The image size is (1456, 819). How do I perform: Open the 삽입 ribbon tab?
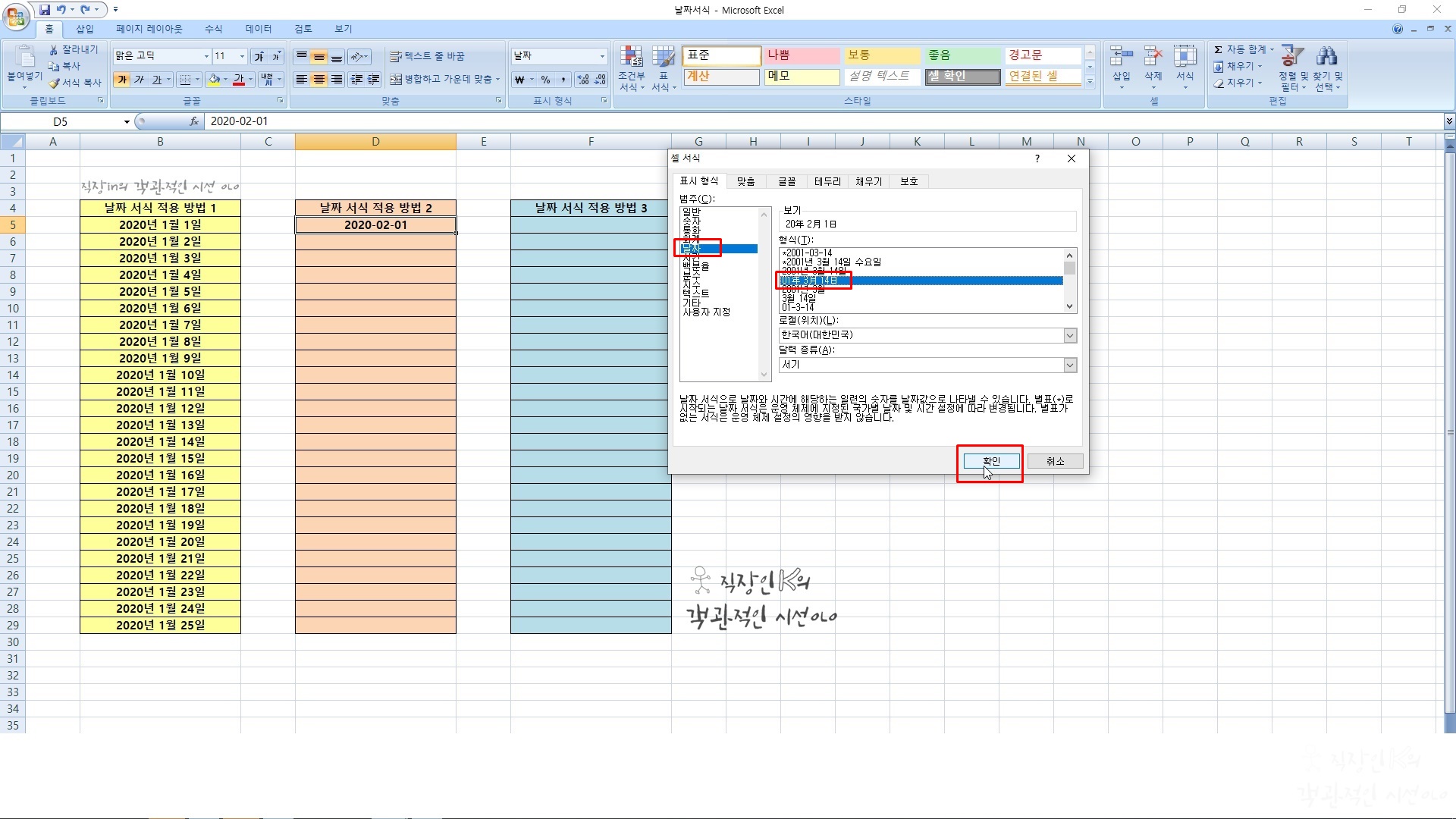85,29
